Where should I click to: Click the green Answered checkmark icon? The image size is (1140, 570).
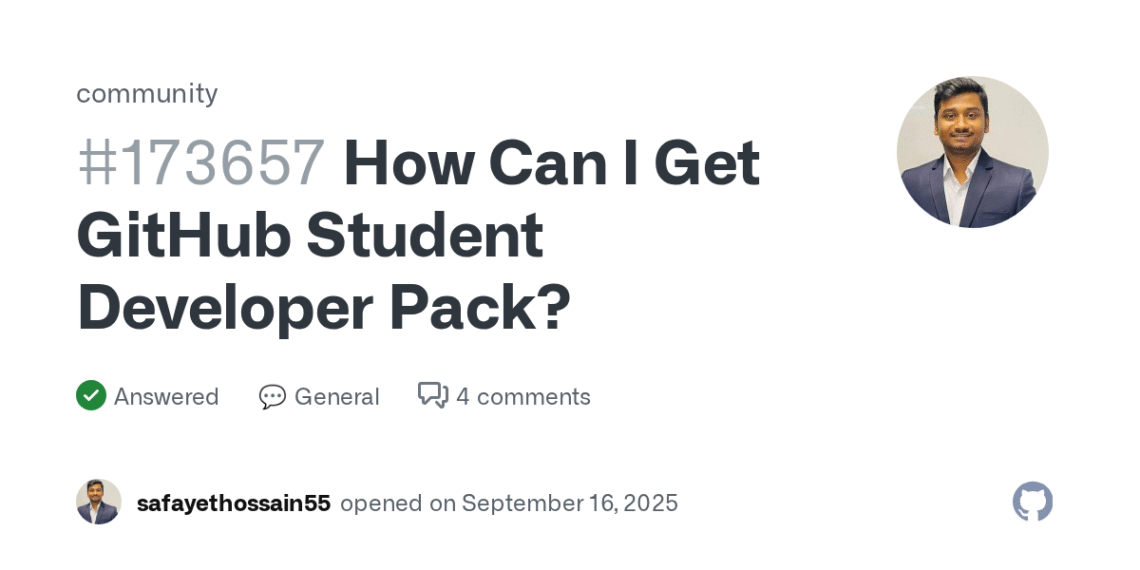pyautogui.click(x=91, y=396)
